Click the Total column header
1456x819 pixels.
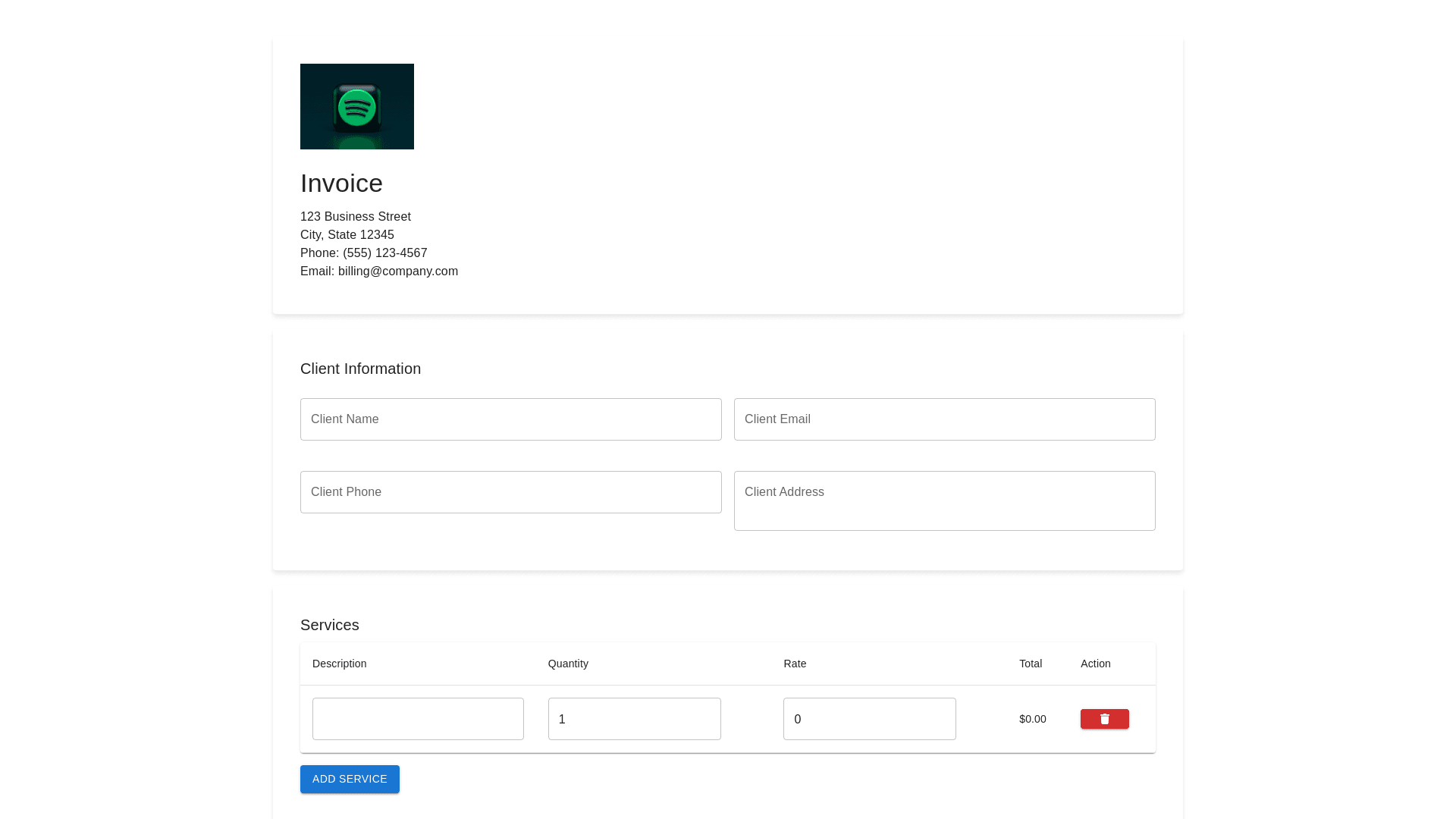click(x=1030, y=664)
